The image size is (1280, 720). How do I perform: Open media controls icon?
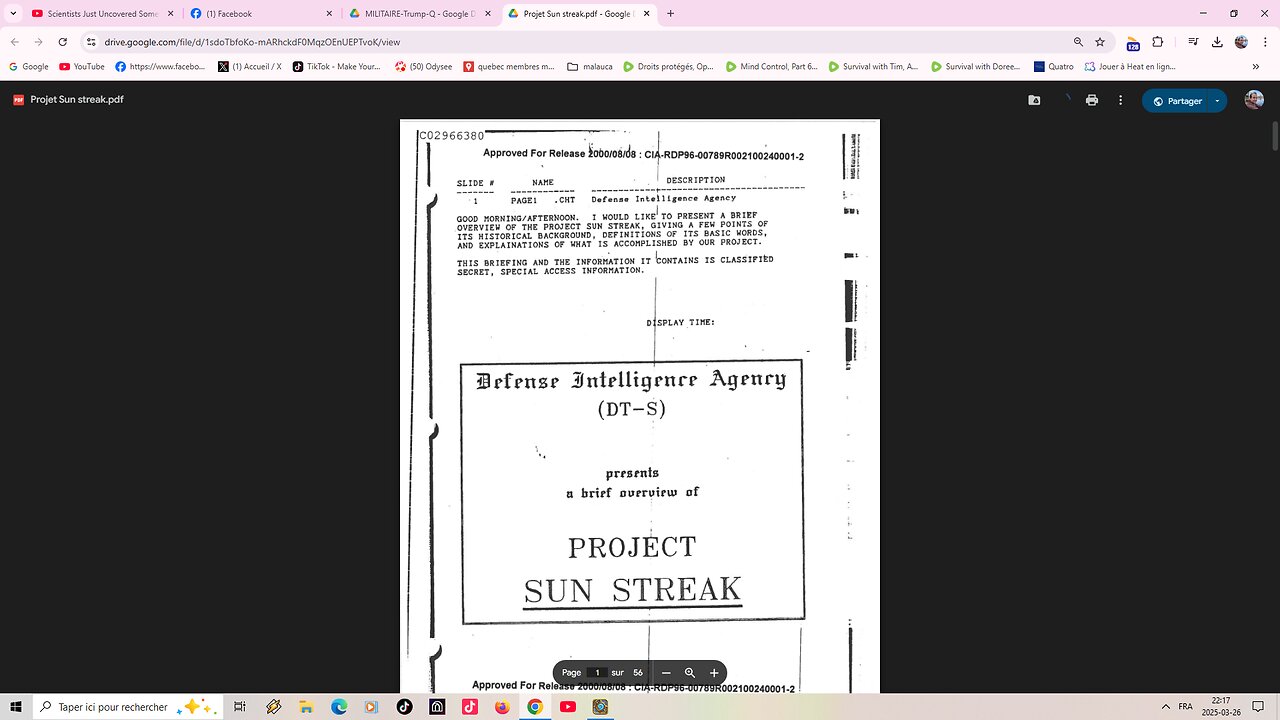tap(1193, 42)
